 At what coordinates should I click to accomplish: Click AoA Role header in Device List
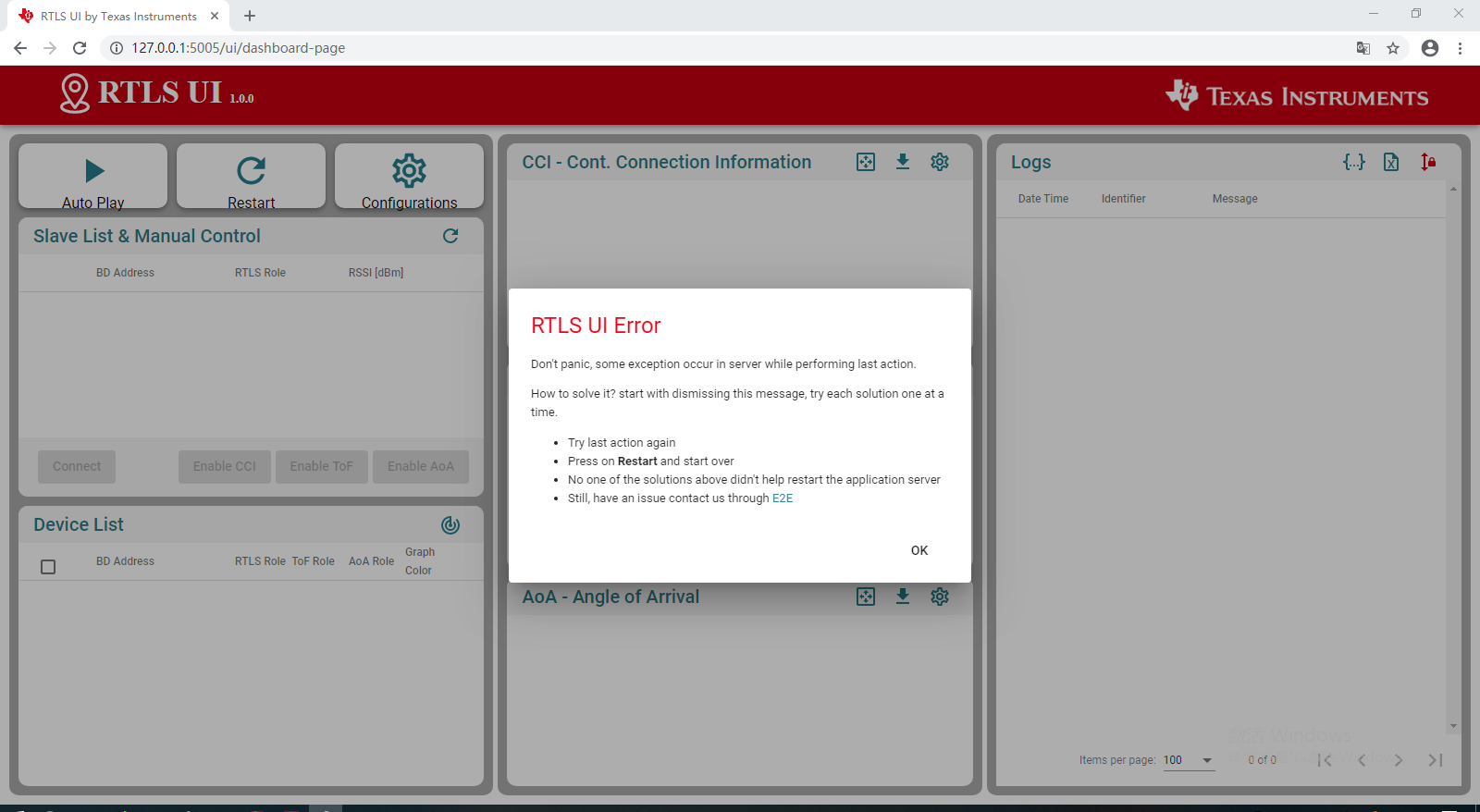click(371, 561)
